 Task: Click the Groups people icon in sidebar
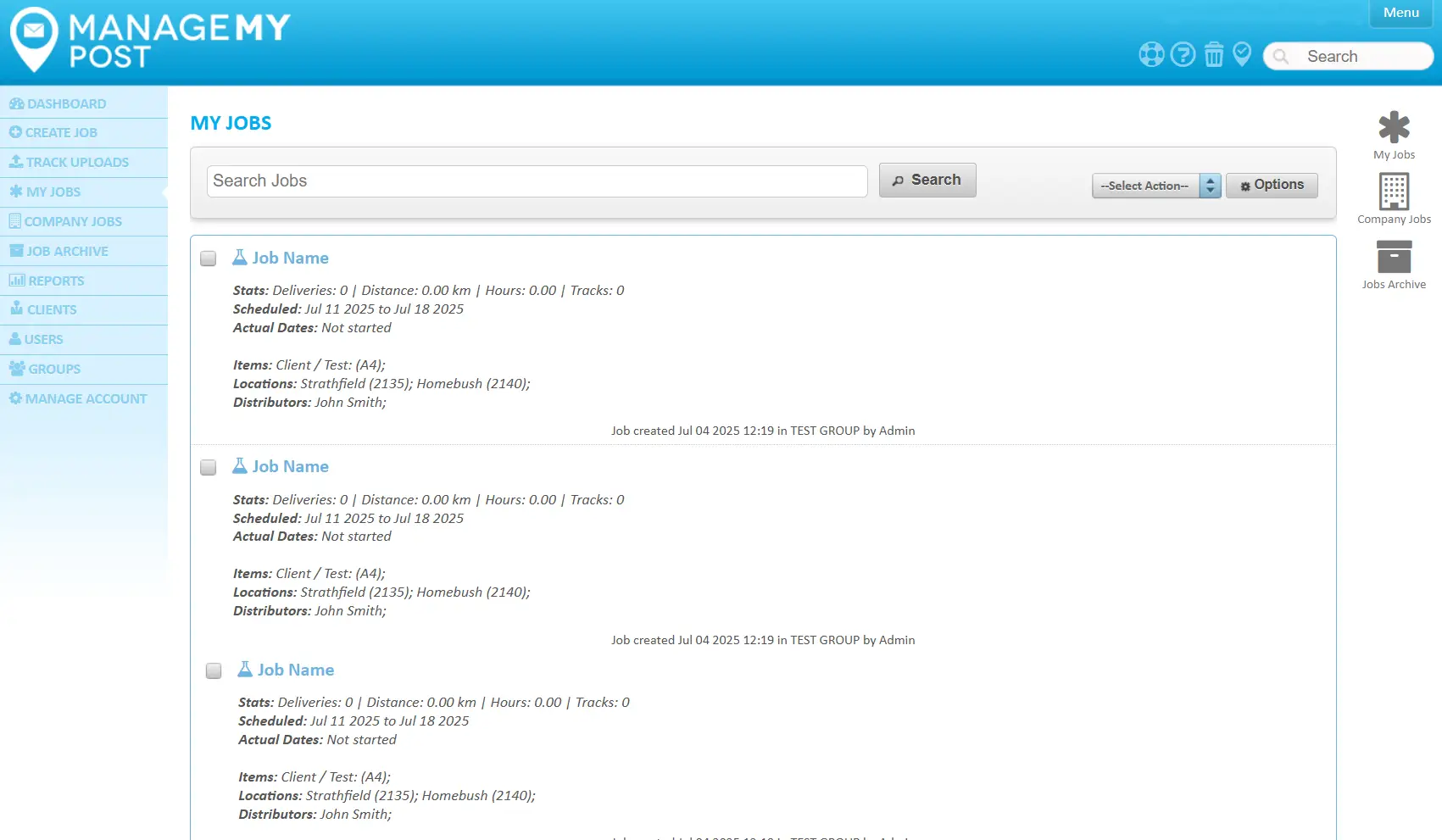tap(17, 368)
